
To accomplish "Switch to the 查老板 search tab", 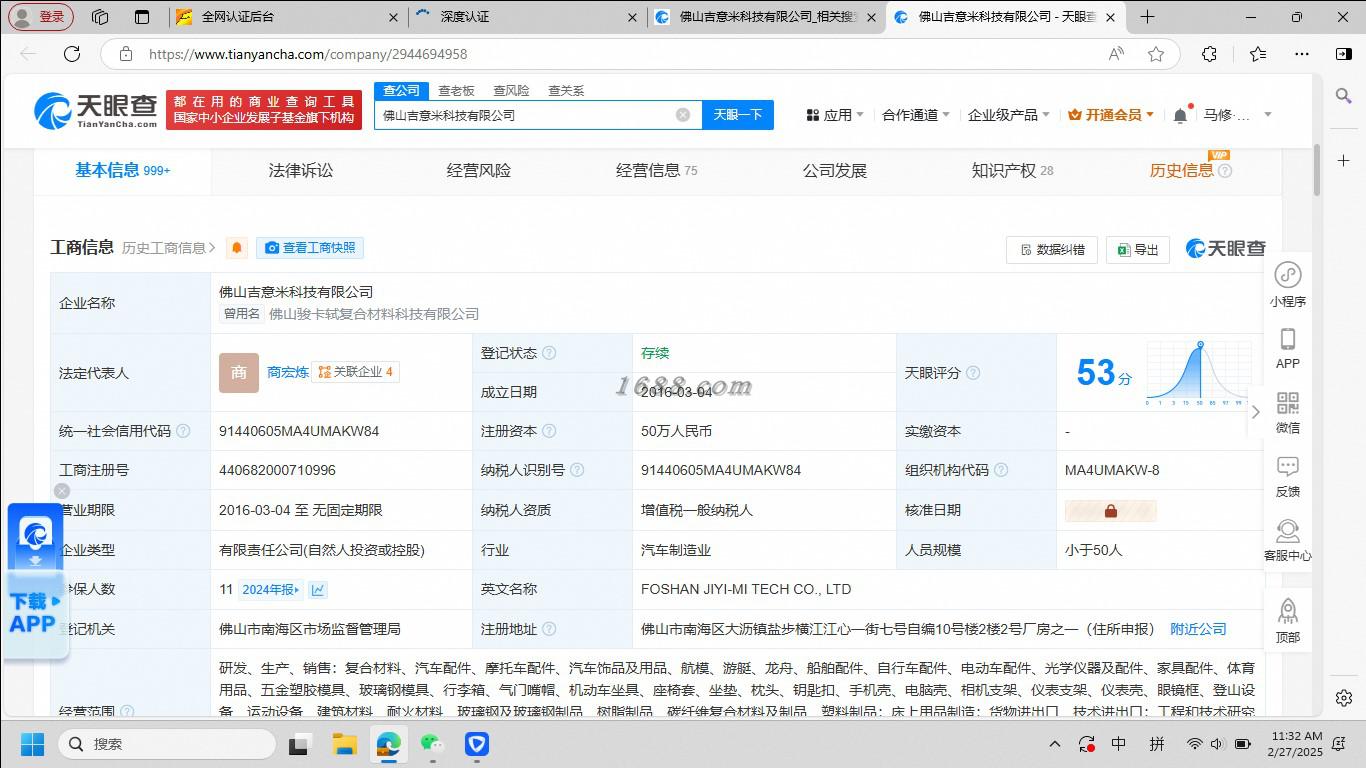I will pyautogui.click(x=456, y=91).
